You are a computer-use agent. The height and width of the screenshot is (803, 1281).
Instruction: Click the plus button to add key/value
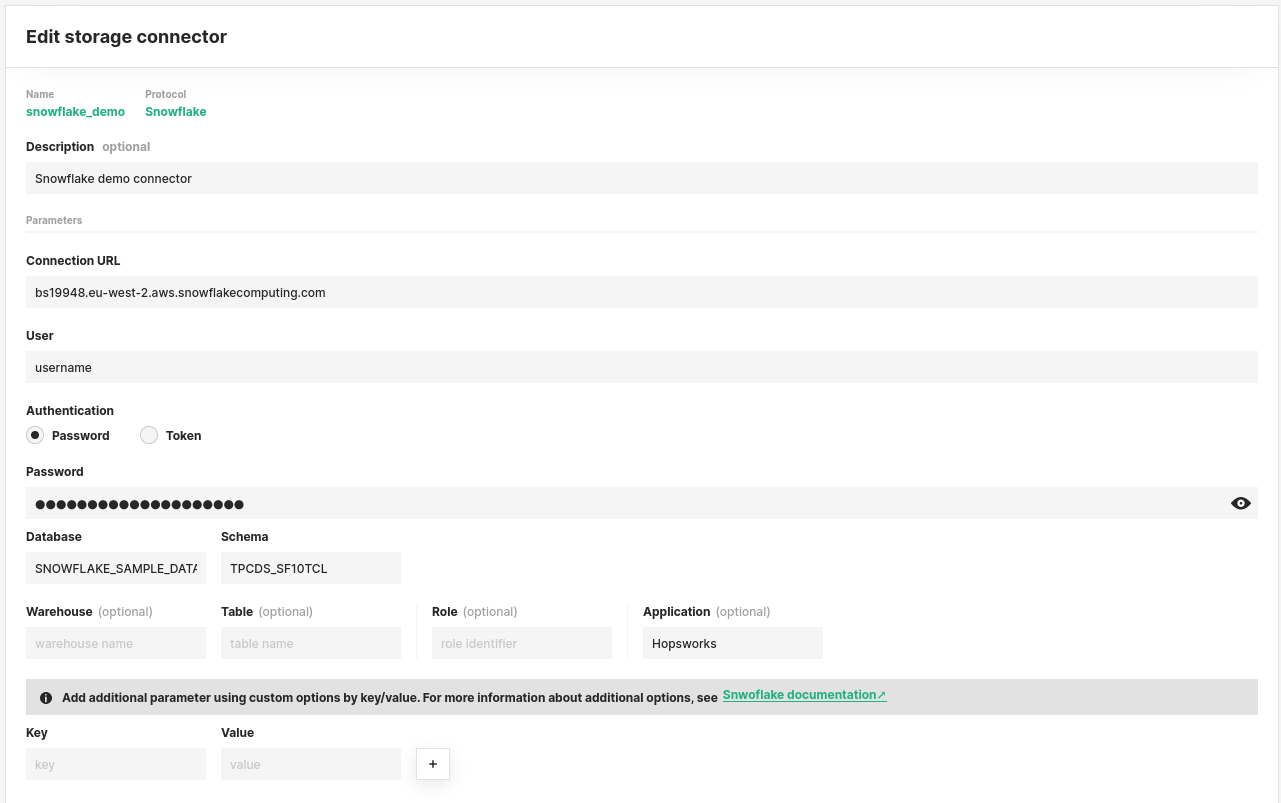point(433,764)
